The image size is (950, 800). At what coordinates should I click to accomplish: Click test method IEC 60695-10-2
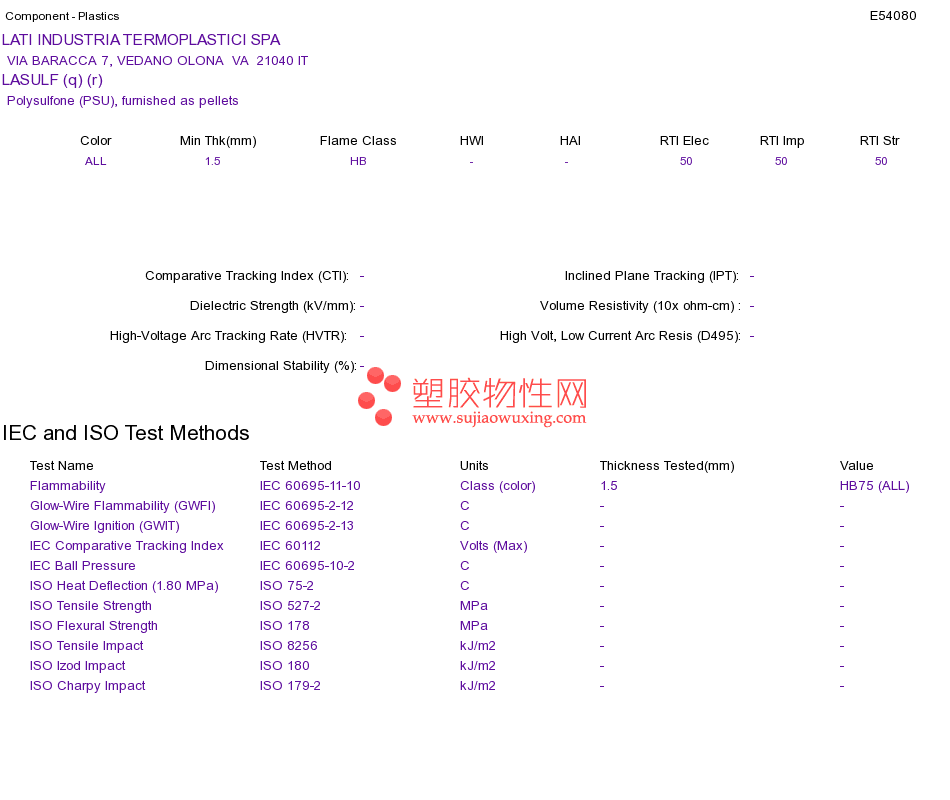pos(307,566)
